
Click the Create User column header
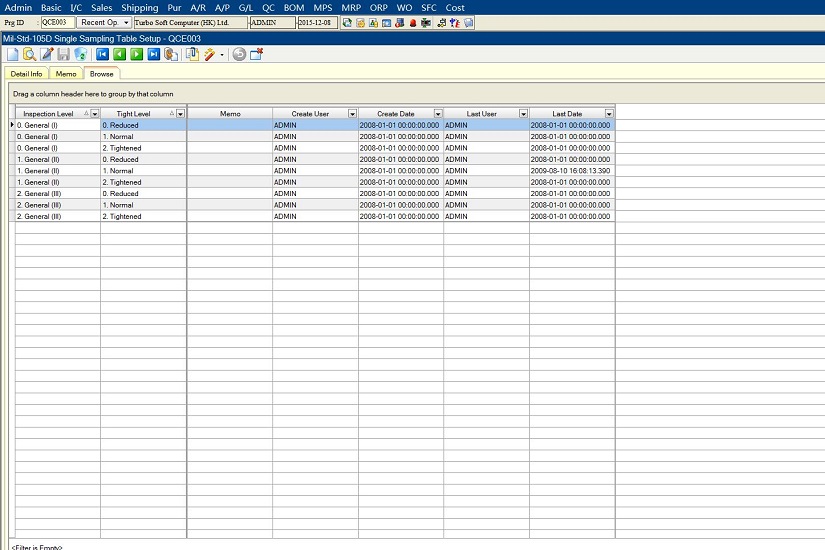pos(310,114)
